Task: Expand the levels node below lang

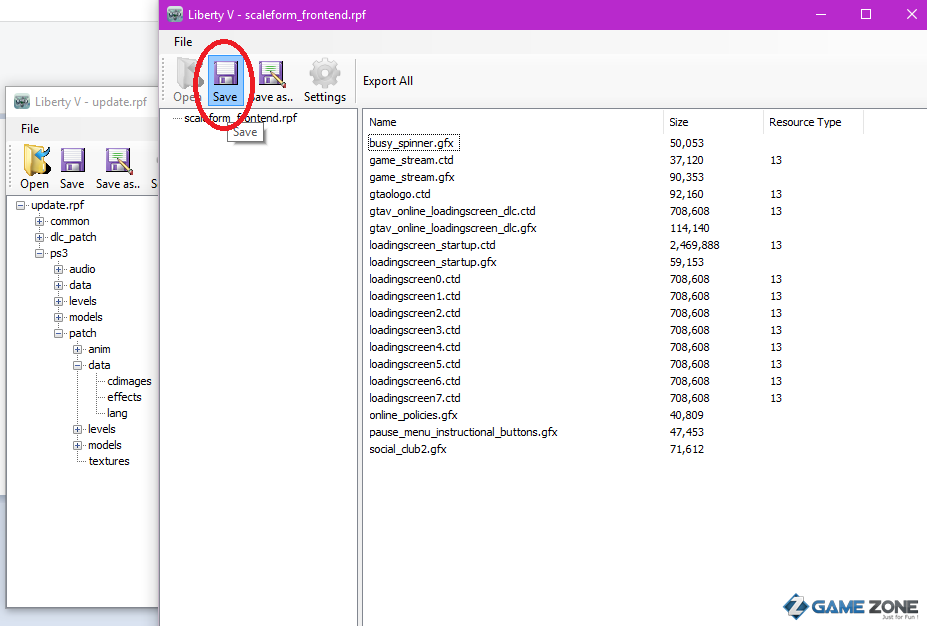Action: pyautogui.click(x=77, y=429)
